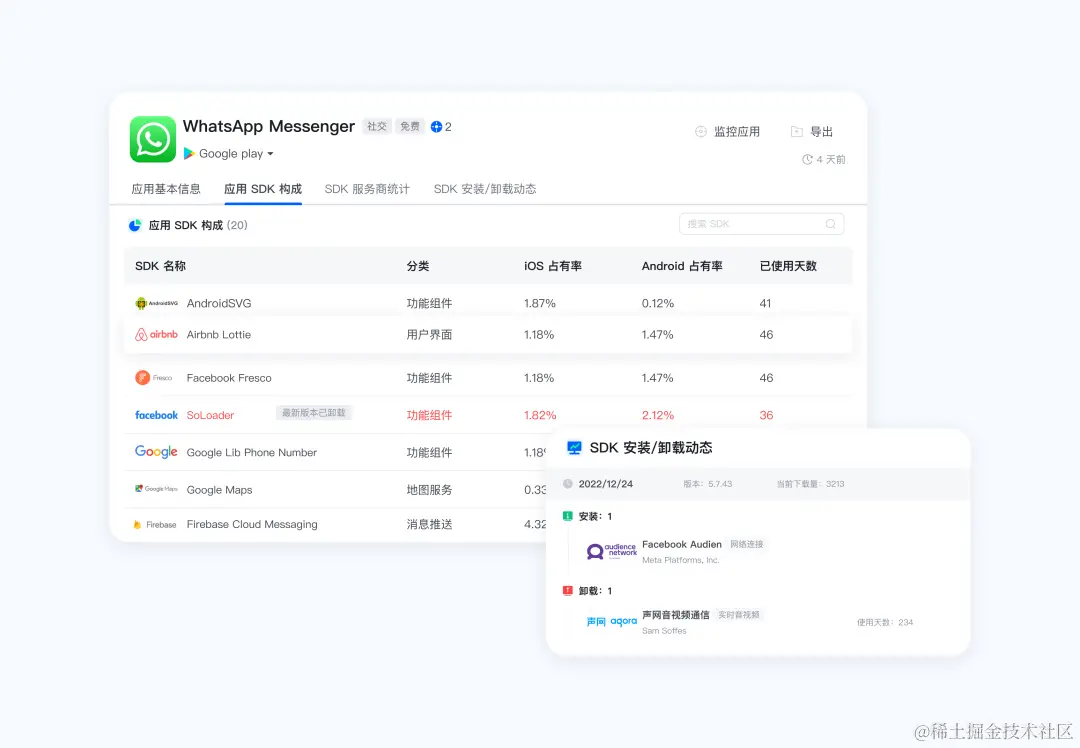This screenshot has height=748, width=1080.
Task: Click the audience network logo icon
Action: [612, 551]
